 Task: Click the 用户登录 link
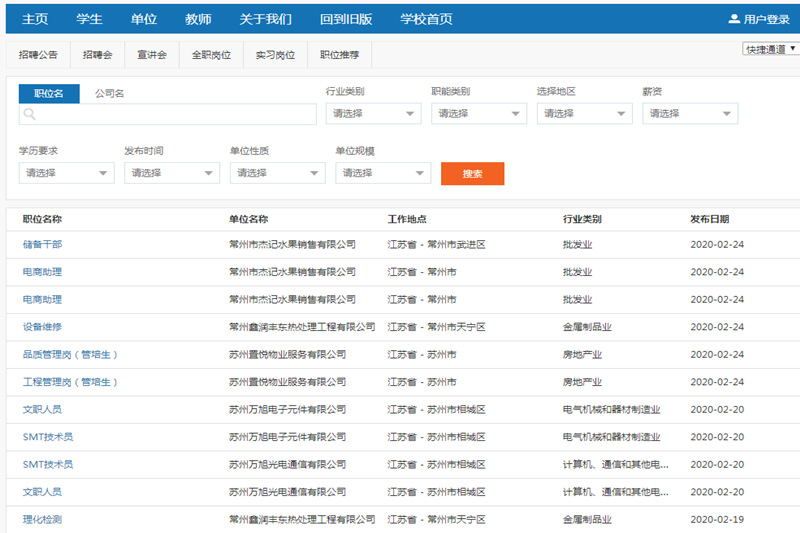point(766,19)
